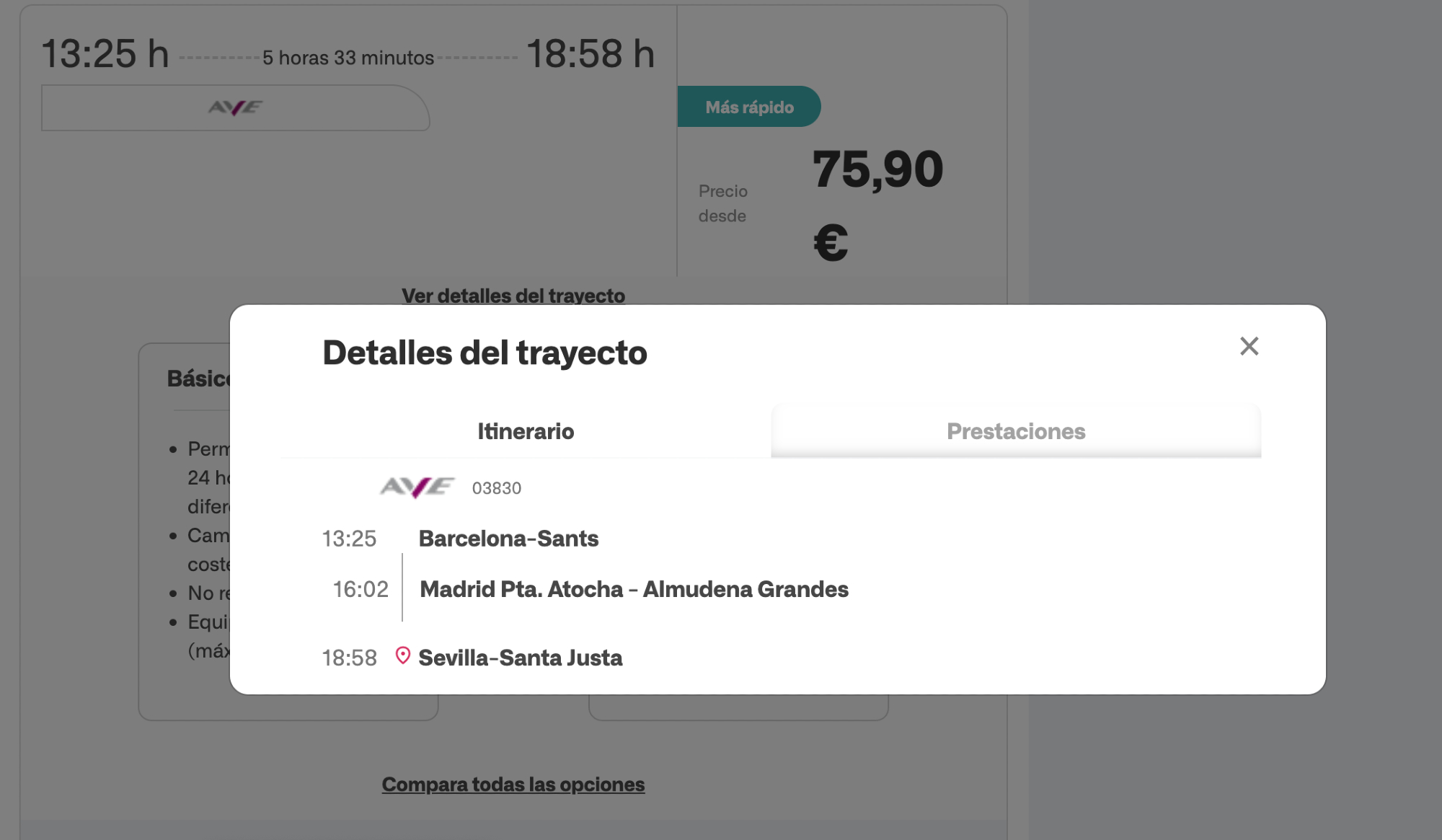Click train number 03830
1442x840 pixels.
[496, 488]
